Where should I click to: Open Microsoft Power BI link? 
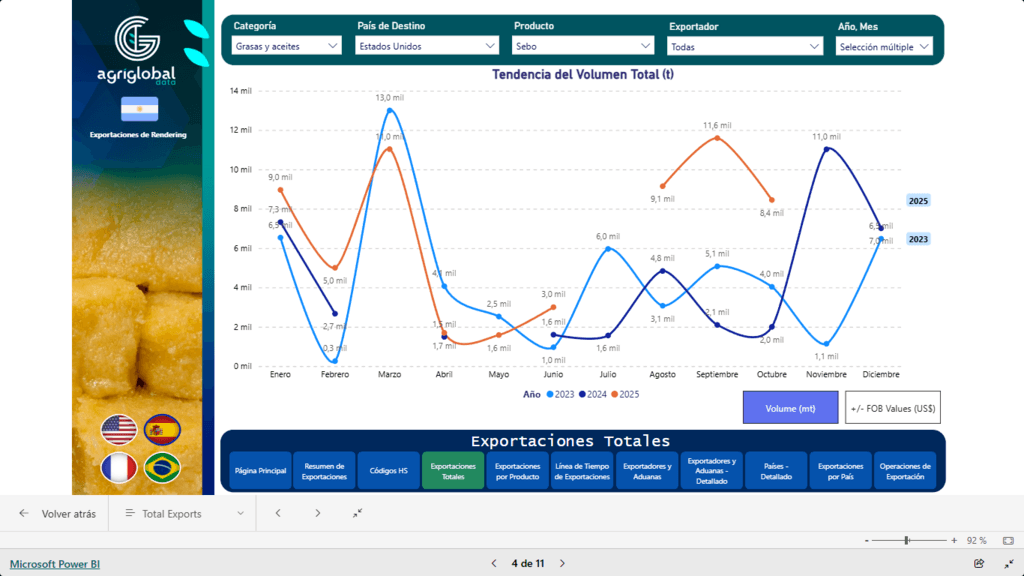pos(55,564)
